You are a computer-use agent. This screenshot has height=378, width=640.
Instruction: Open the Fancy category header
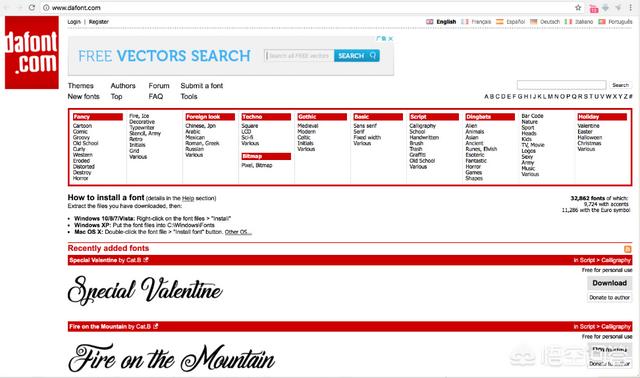[x=98, y=117]
